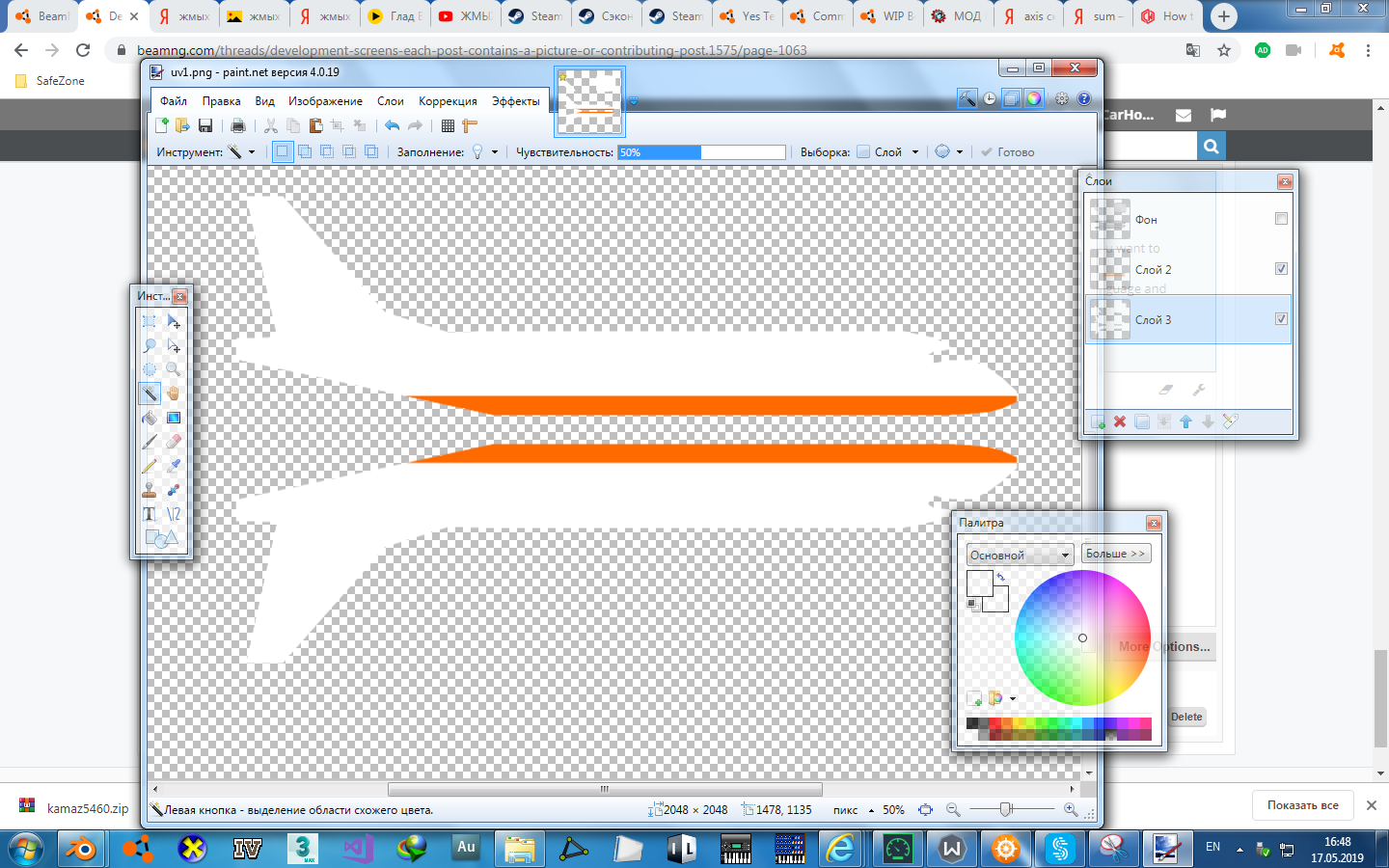Viewport: 1389px width, 868px height.
Task: Open the Инструмент tool chooser dropdown
Action: (241, 152)
